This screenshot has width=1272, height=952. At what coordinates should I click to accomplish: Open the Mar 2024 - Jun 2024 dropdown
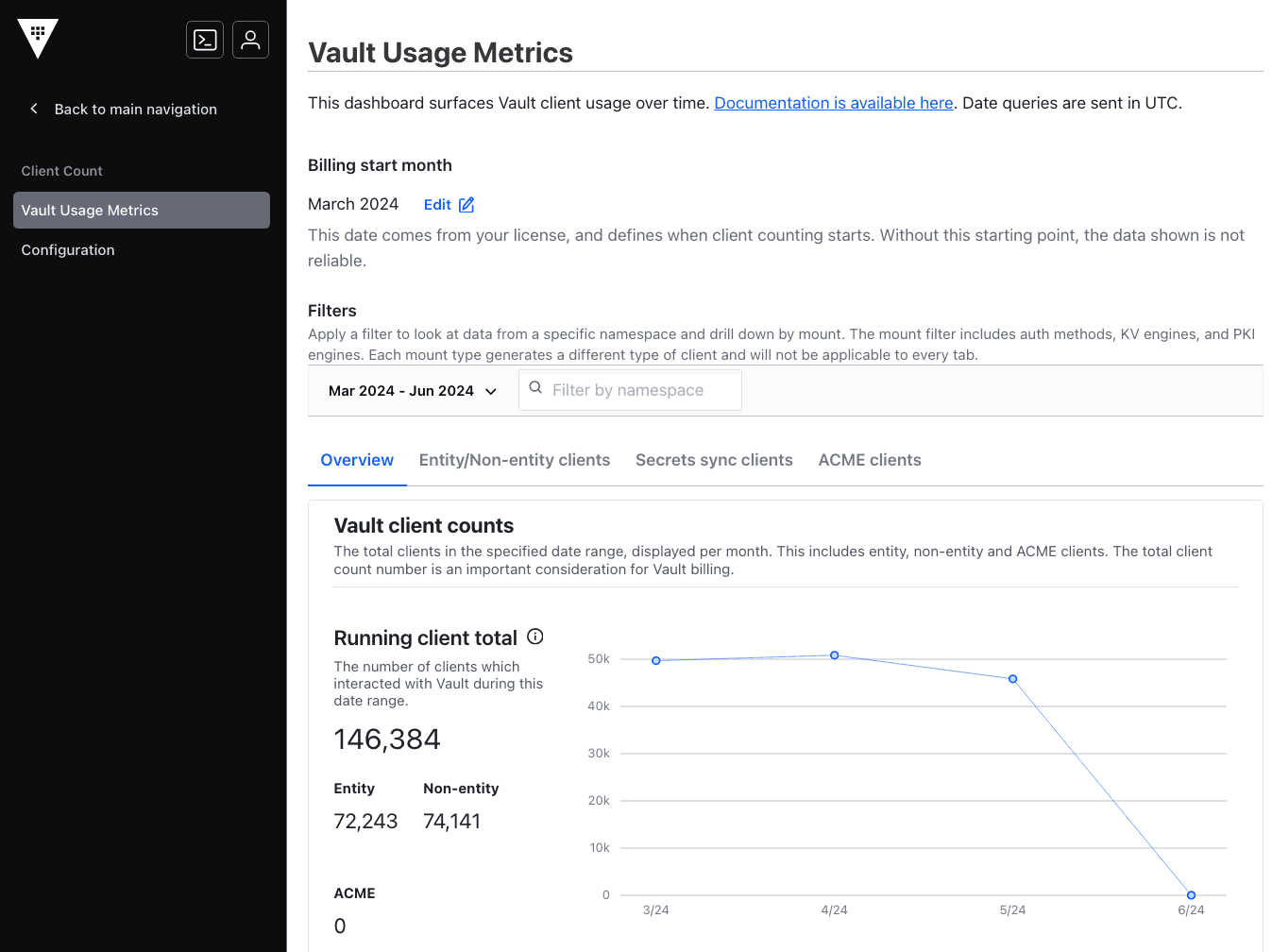click(413, 391)
